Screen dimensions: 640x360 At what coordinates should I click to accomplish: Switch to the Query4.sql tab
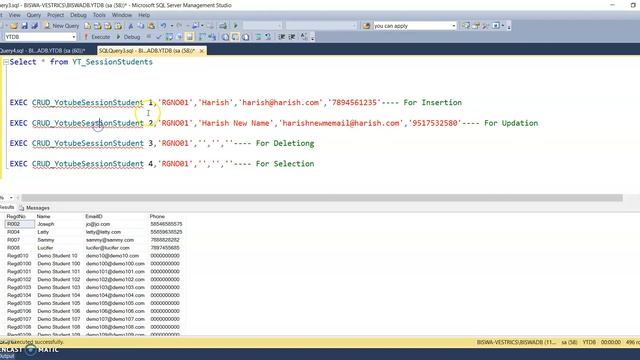(x=43, y=51)
